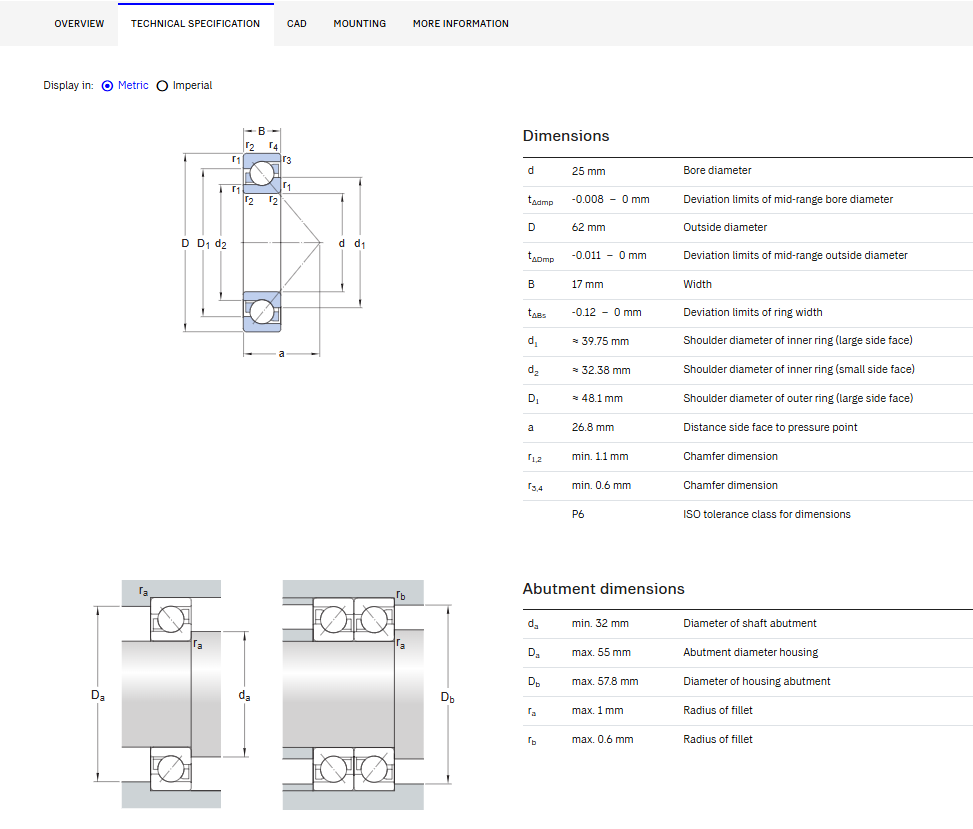
Task: Click the bearing cross-section dimension drawing
Action: (273, 242)
